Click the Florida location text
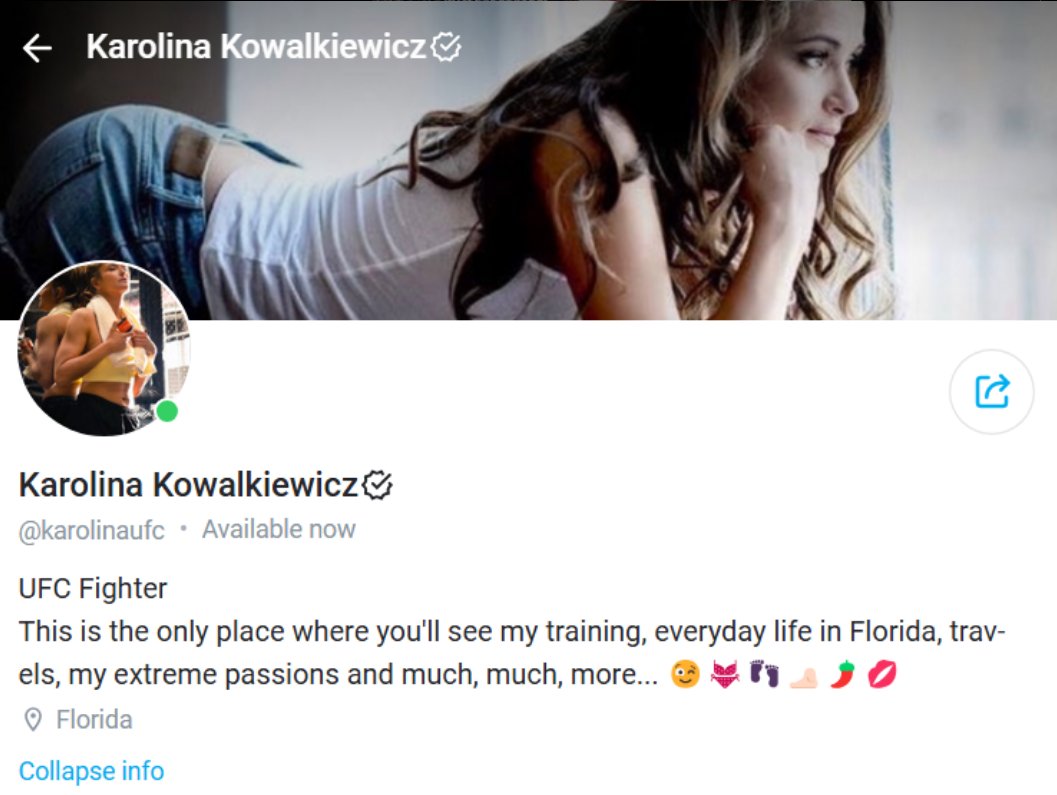 (94, 719)
